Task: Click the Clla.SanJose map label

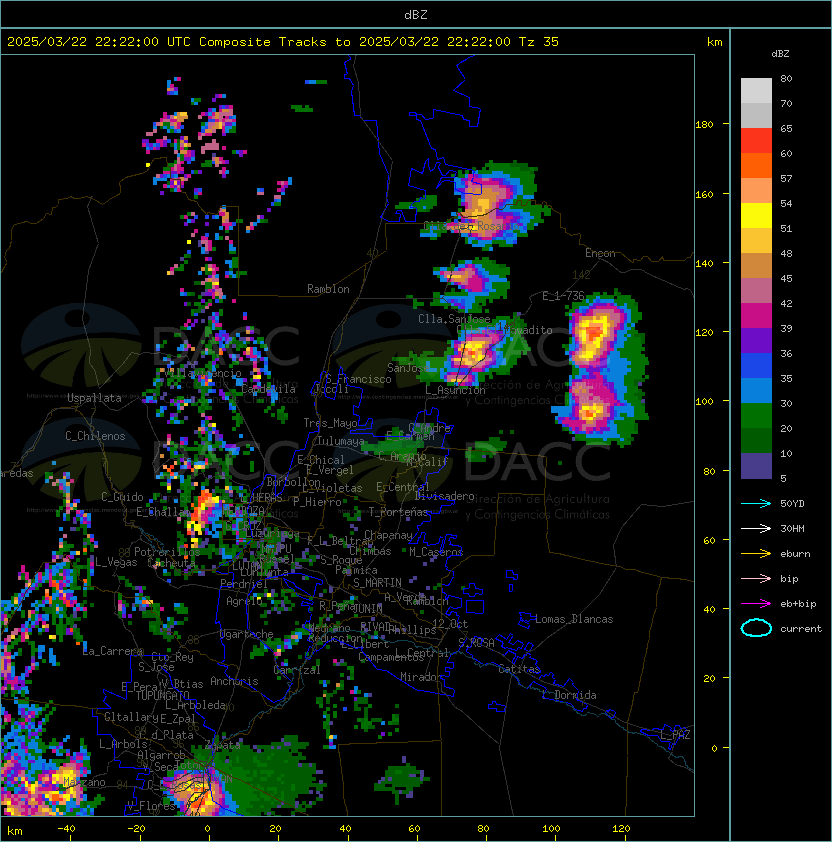Action: tap(454, 319)
